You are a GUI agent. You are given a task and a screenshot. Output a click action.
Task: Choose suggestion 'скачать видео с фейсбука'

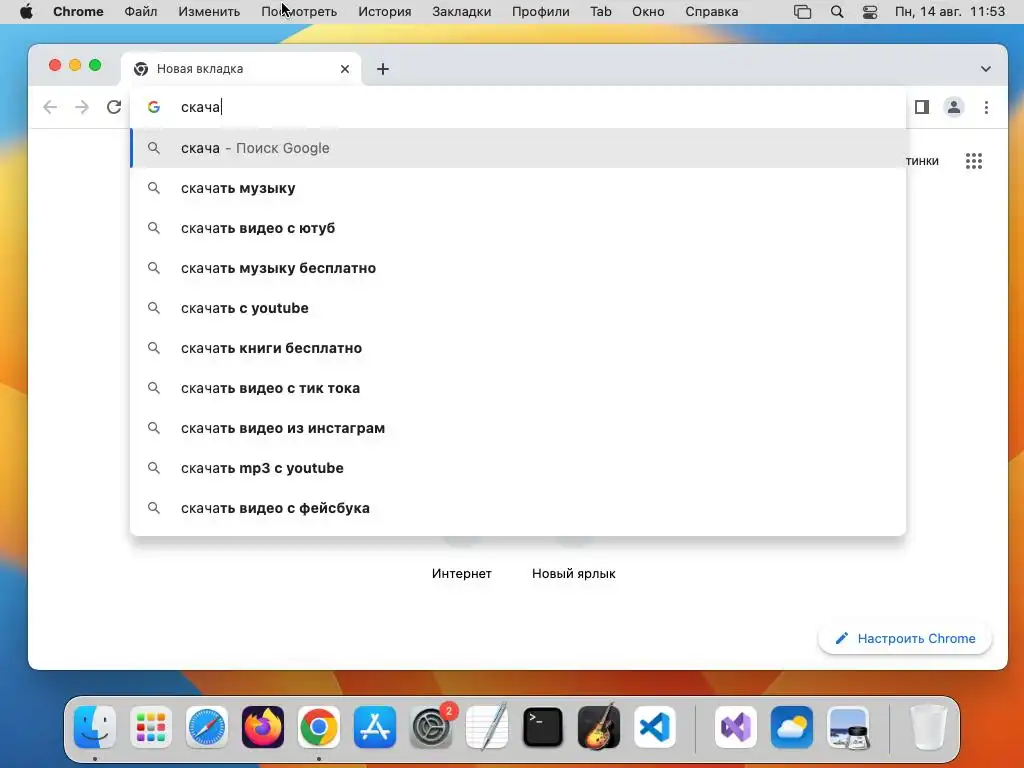tap(518, 507)
